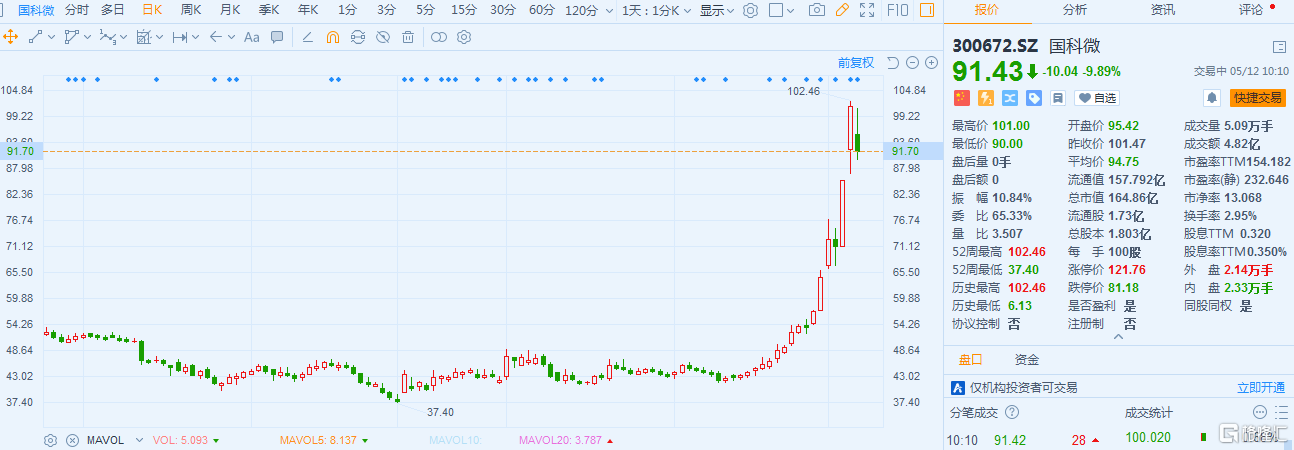The width and height of the screenshot is (1294, 450).
Task: Pick the line segment drawing tool
Action: [36, 37]
